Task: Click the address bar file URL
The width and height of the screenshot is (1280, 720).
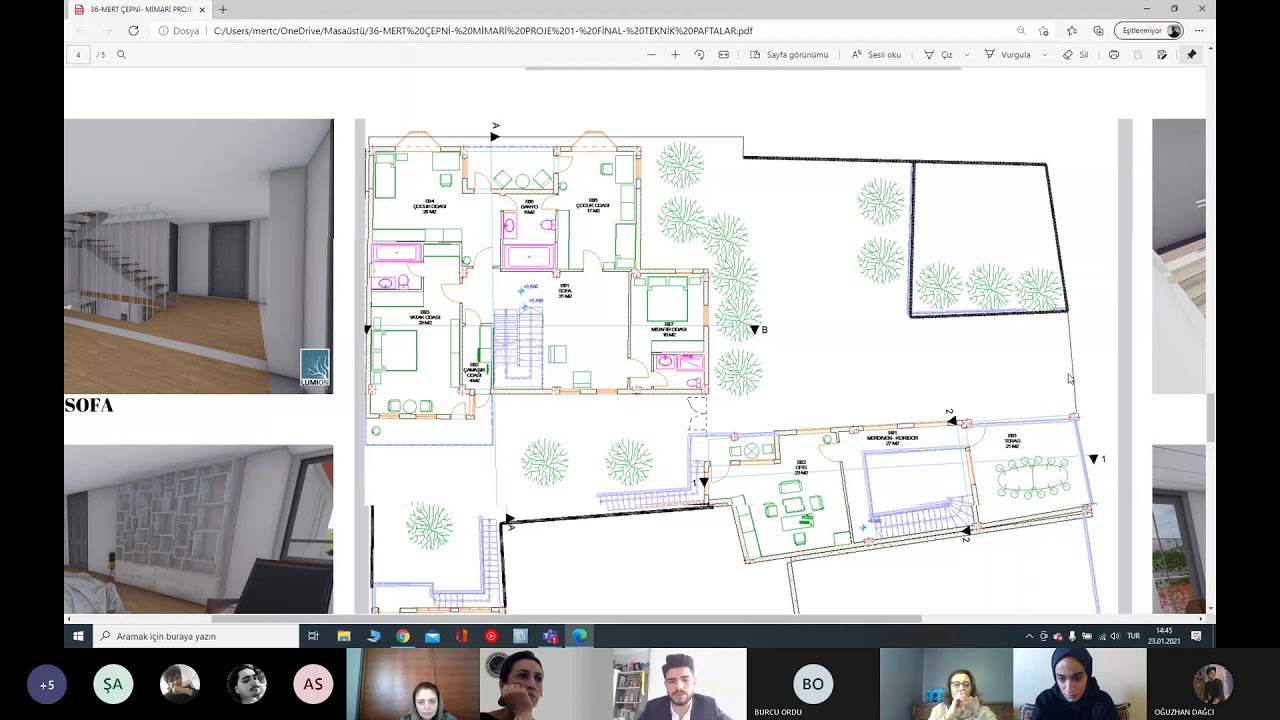Action: [x=483, y=31]
